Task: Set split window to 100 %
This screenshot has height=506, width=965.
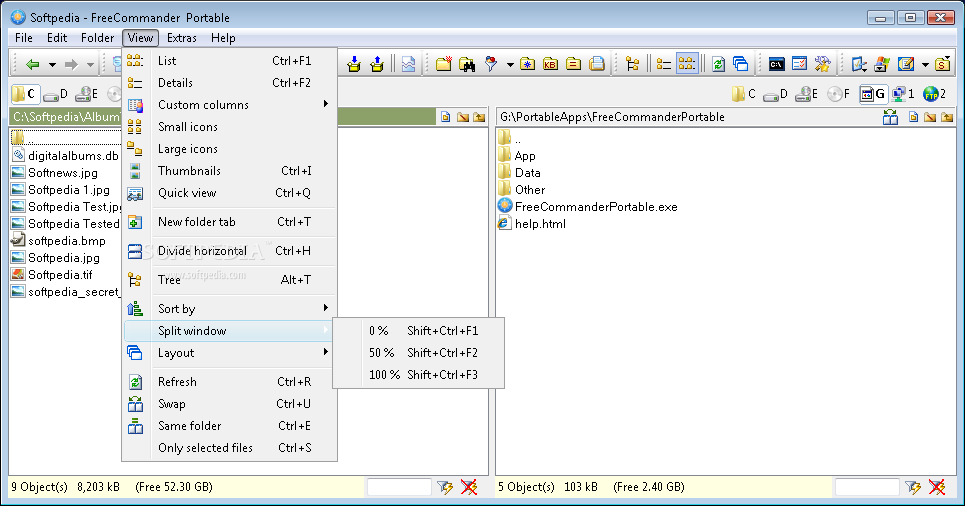Action: [x=418, y=375]
